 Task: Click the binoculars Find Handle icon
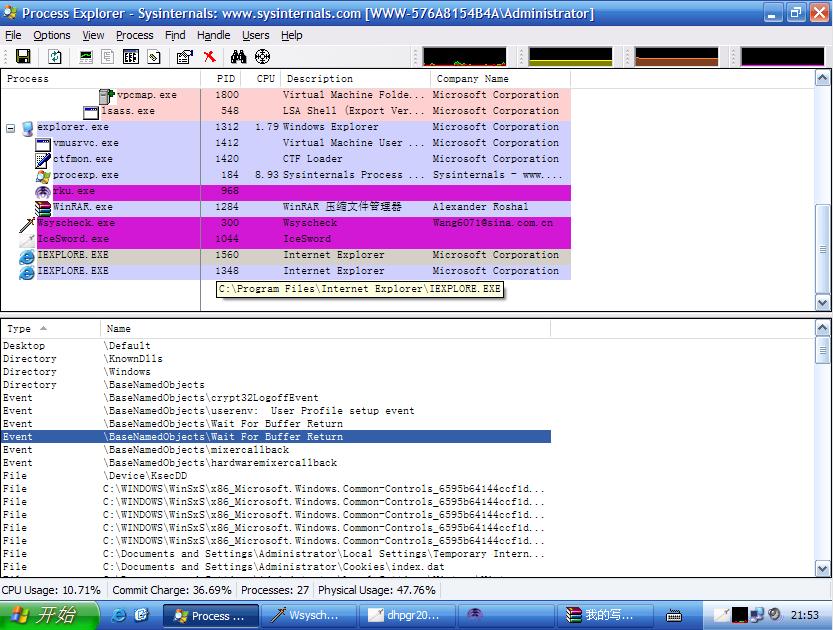click(x=239, y=56)
